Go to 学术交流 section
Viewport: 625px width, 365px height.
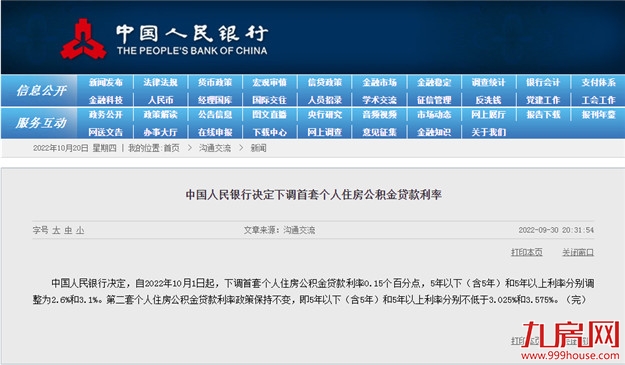pos(379,100)
